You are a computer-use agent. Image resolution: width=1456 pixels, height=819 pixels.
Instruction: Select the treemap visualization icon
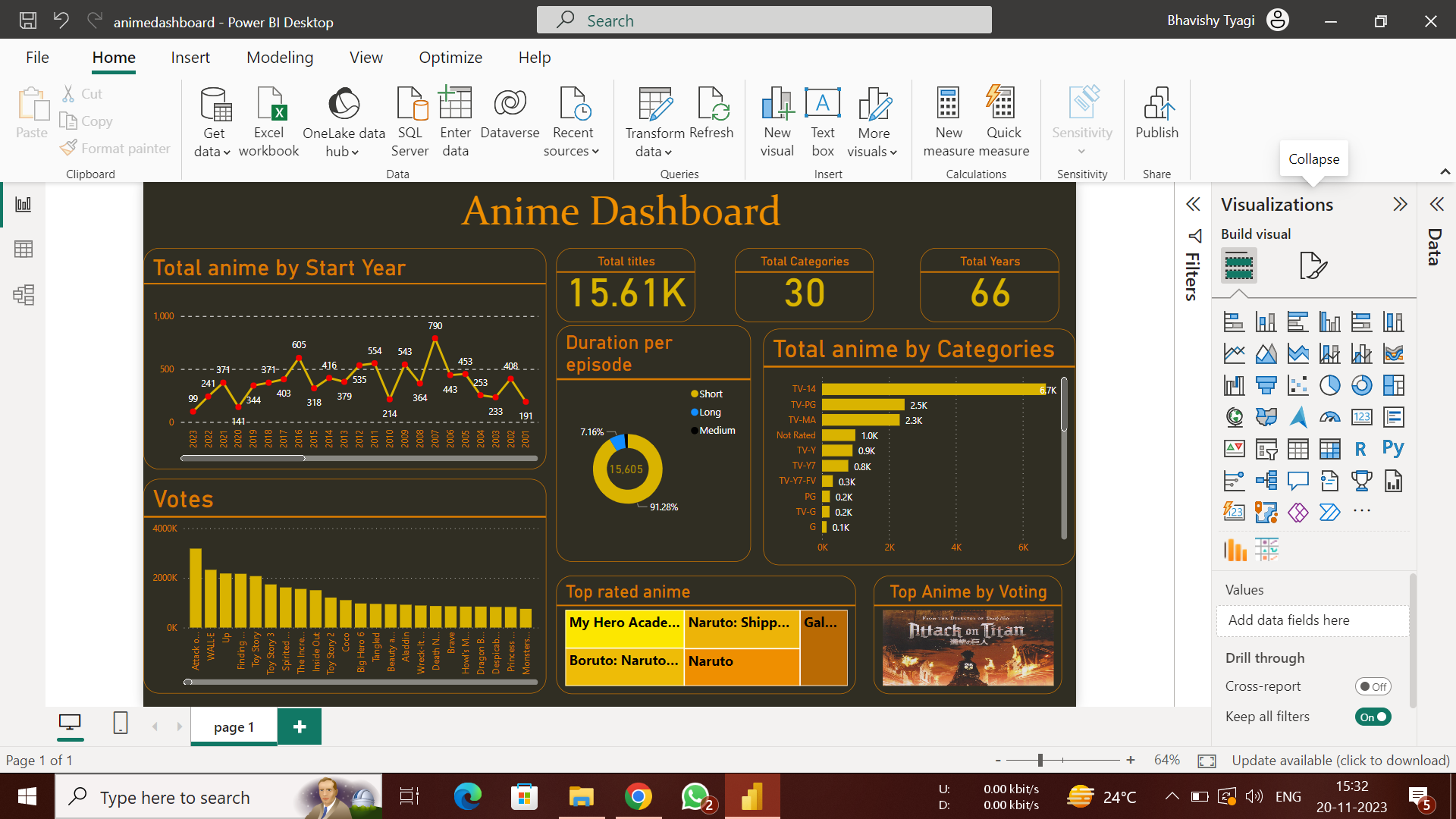tap(1395, 385)
